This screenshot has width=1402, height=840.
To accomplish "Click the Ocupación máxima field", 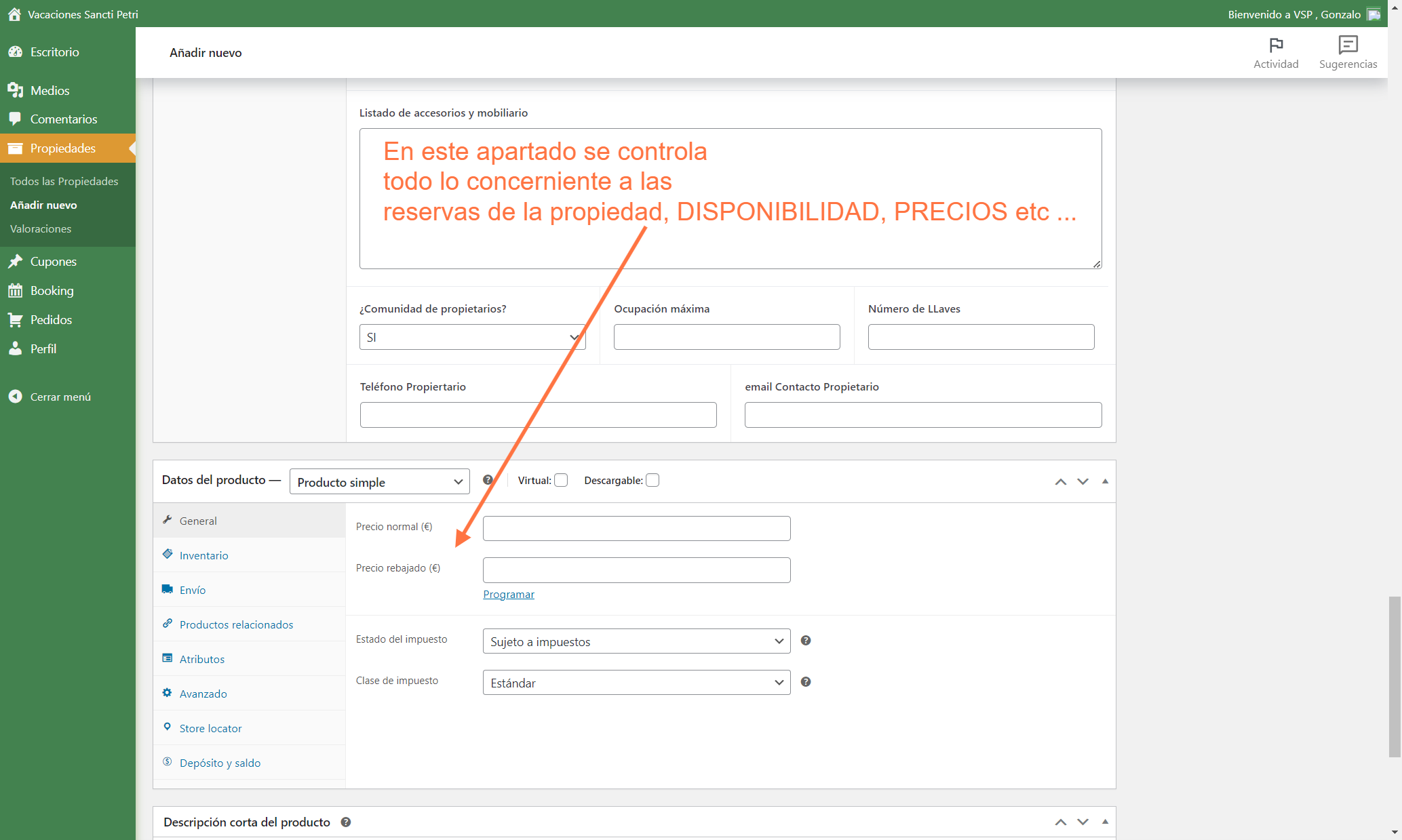I will pos(726,337).
